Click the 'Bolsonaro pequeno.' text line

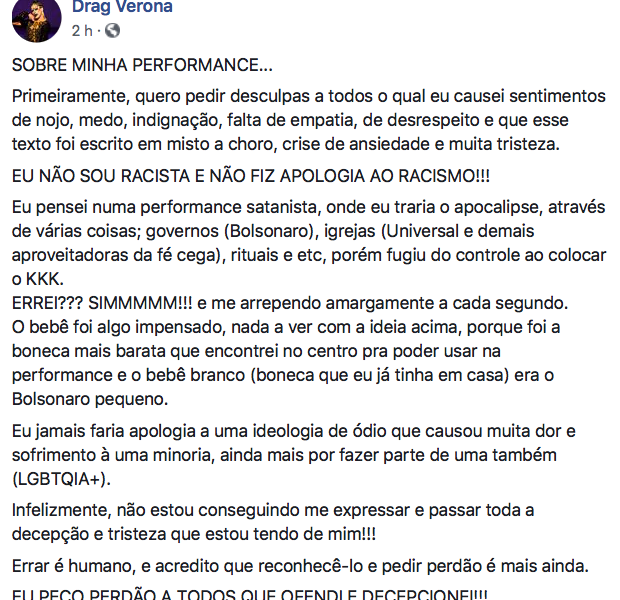(90, 399)
